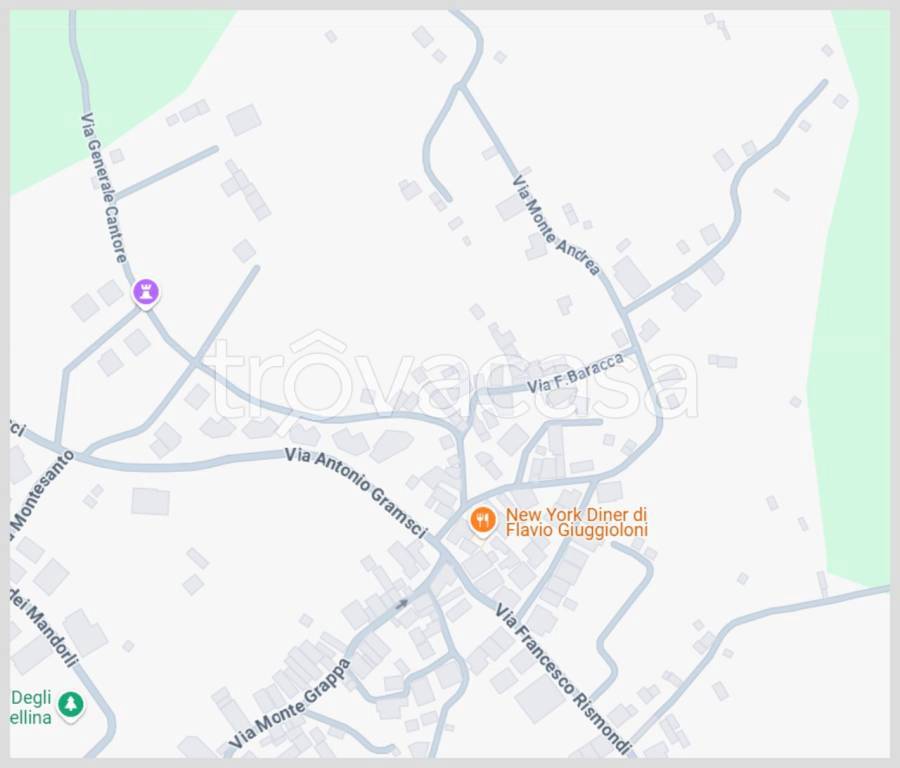Click the trovacasa watermark logo
900x768 pixels.
pos(451,376)
